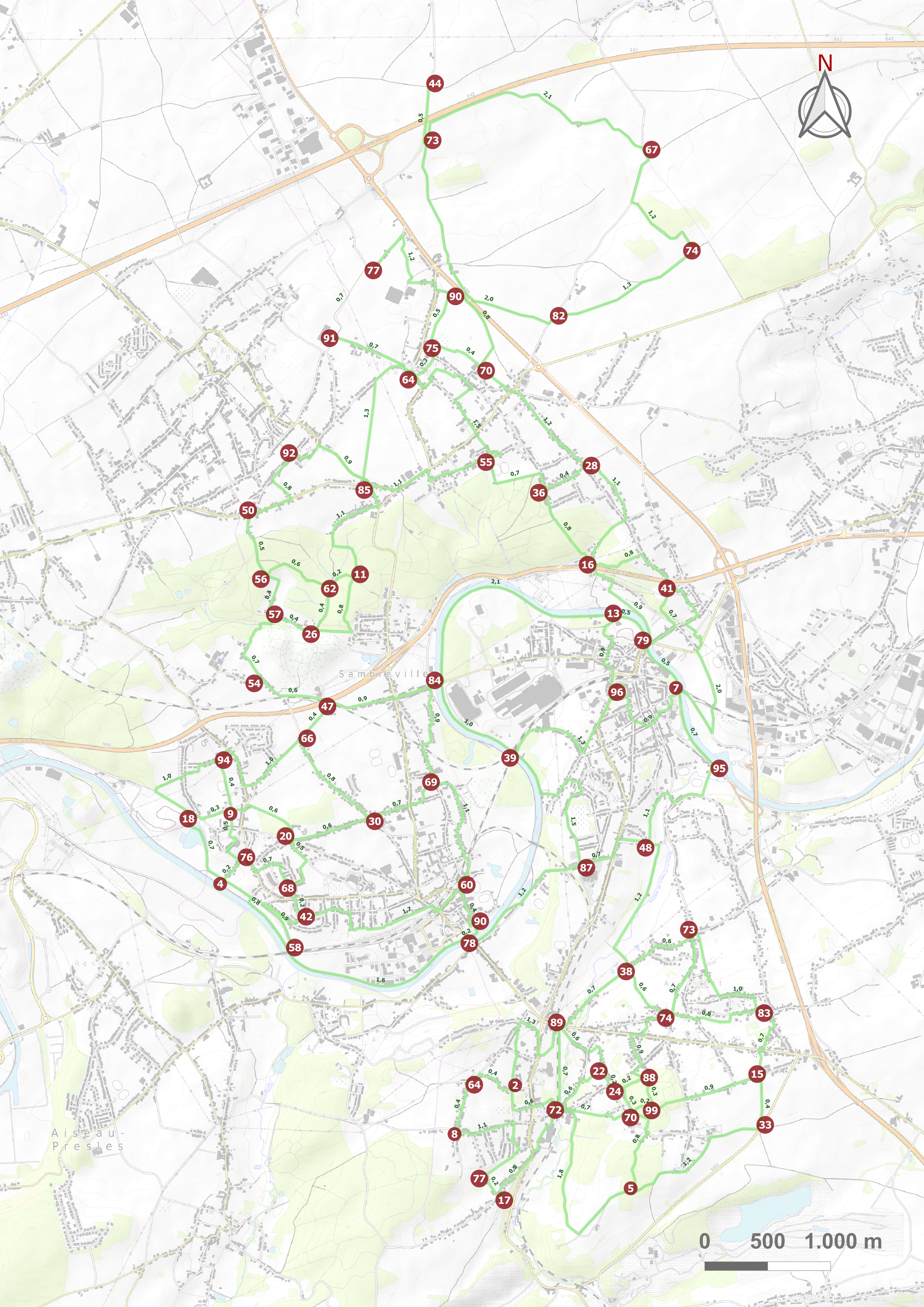Click the 2,1 distance label near node 67
The height and width of the screenshot is (1307, 924).
(x=547, y=96)
